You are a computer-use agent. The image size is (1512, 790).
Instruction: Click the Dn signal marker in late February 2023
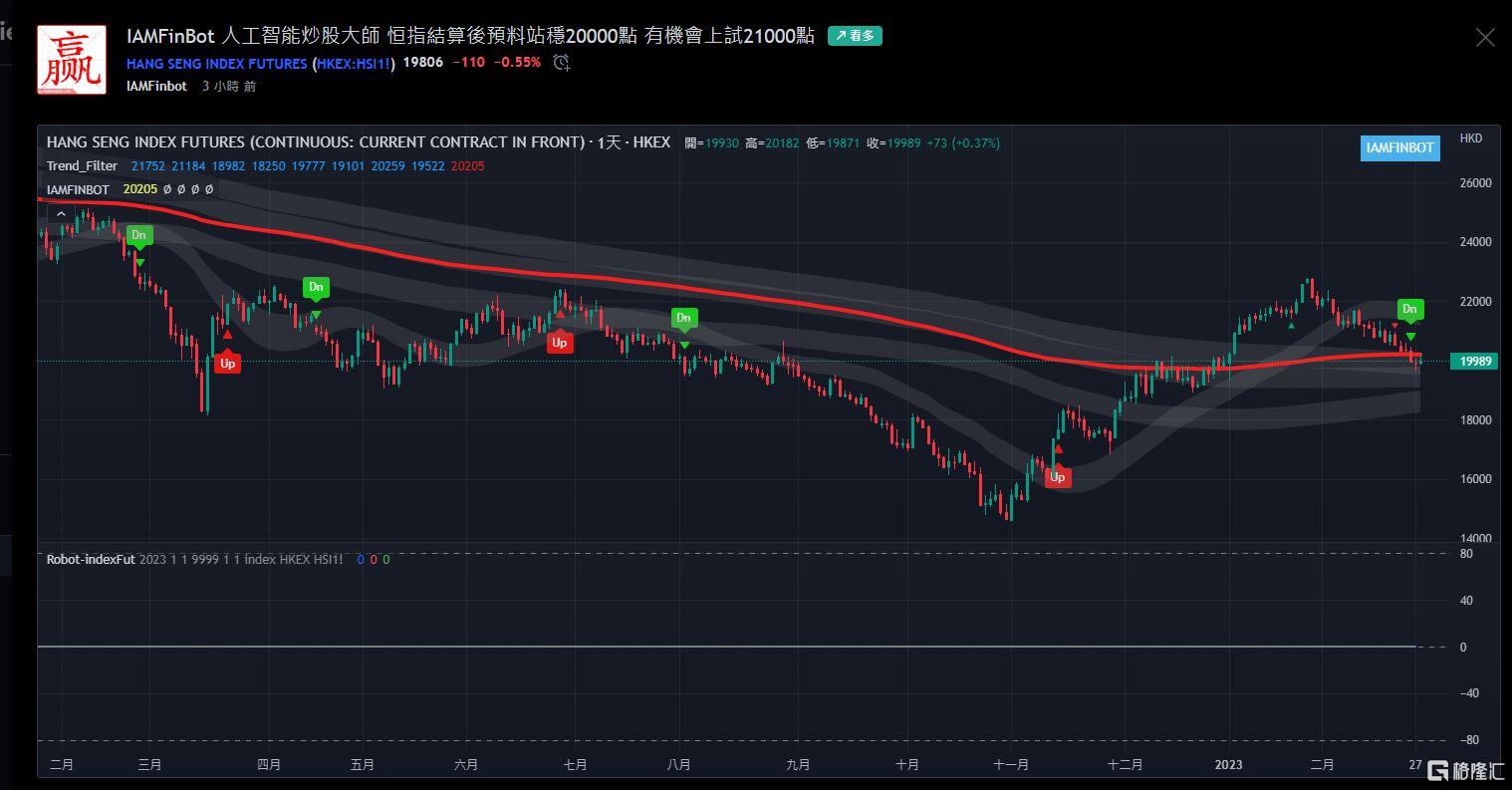tap(1410, 310)
